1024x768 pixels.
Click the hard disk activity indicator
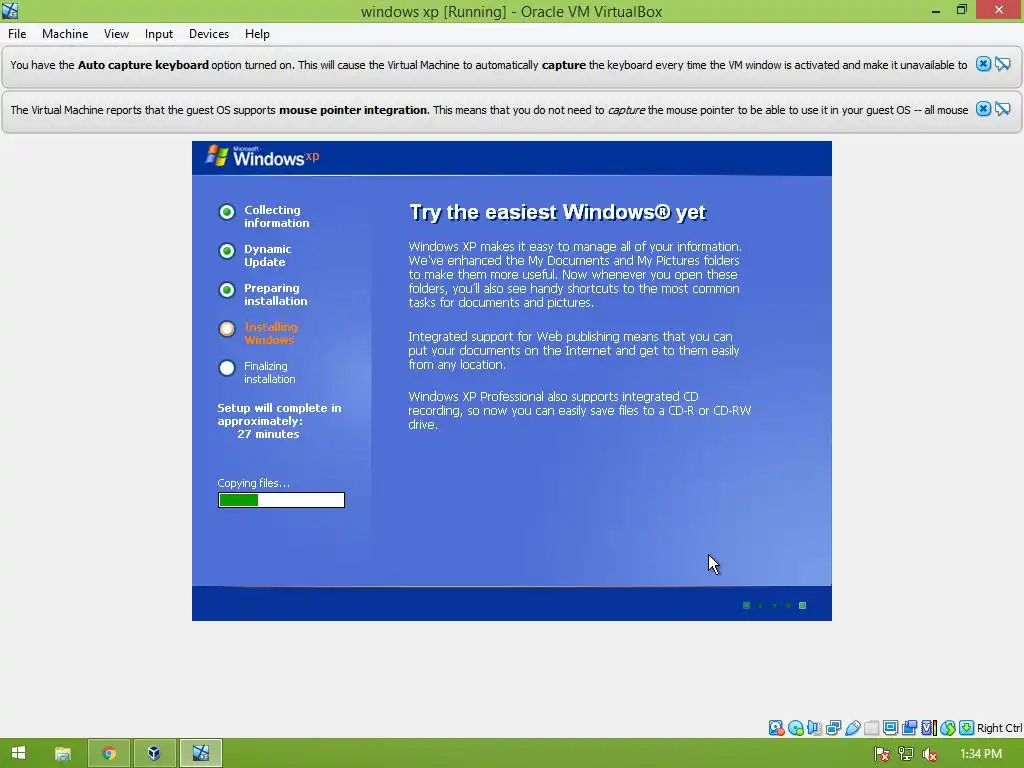click(776, 728)
